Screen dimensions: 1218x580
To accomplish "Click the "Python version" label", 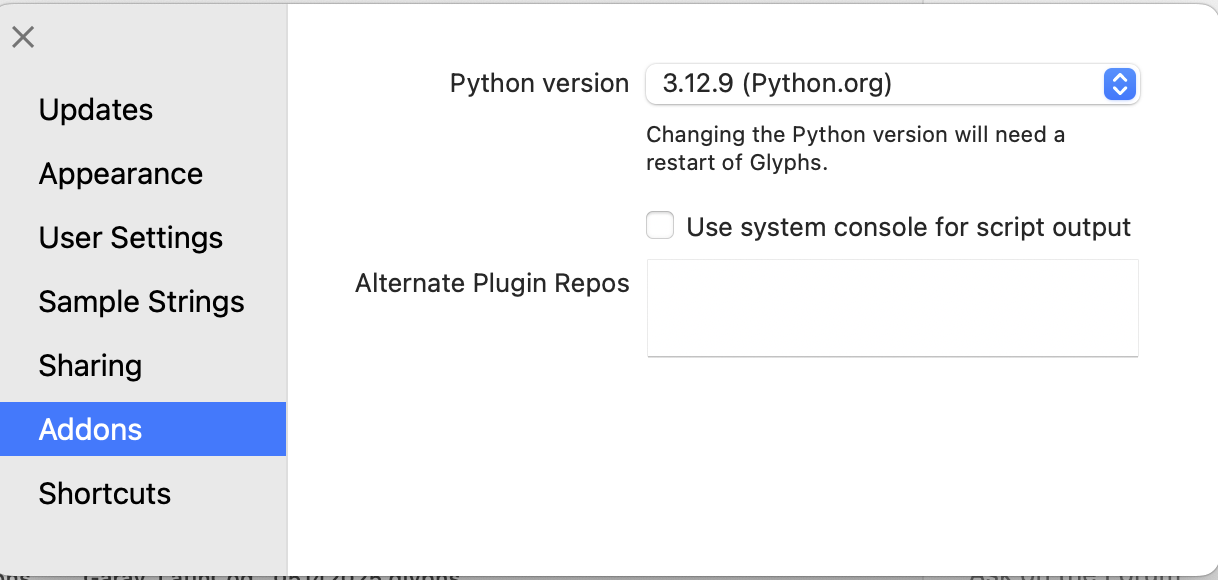I will [539, 84].
